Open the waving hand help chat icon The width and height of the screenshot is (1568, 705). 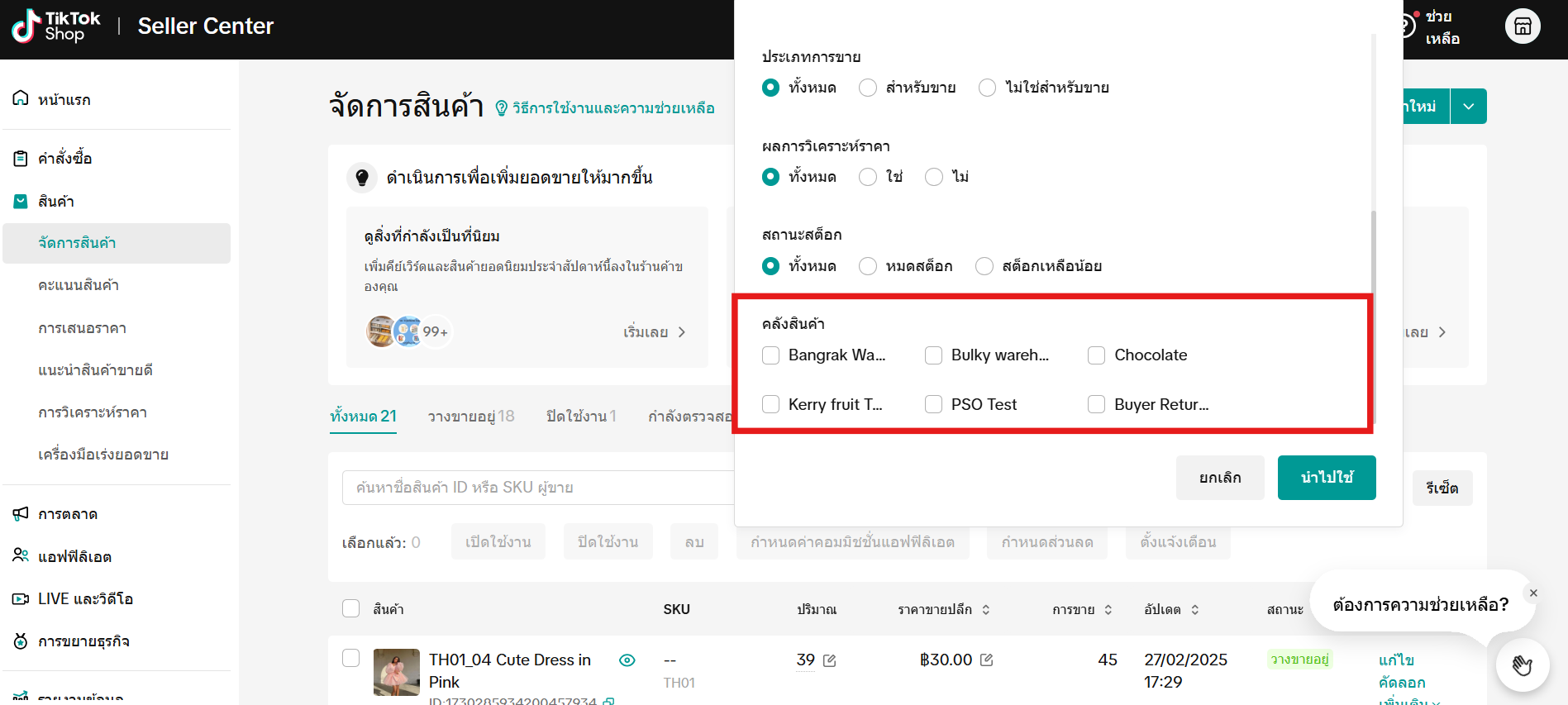pyautogui.click(x=1522, y=665)
